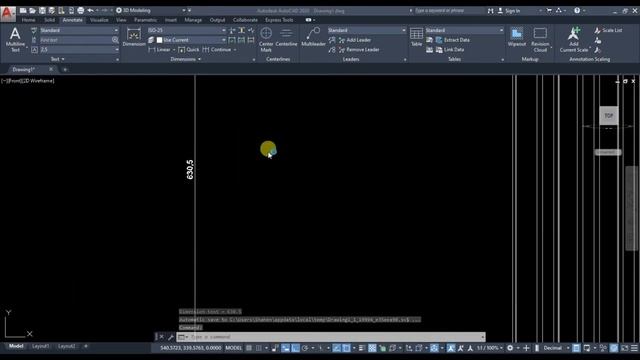Toggle Clean Screen in status bar

624,348
